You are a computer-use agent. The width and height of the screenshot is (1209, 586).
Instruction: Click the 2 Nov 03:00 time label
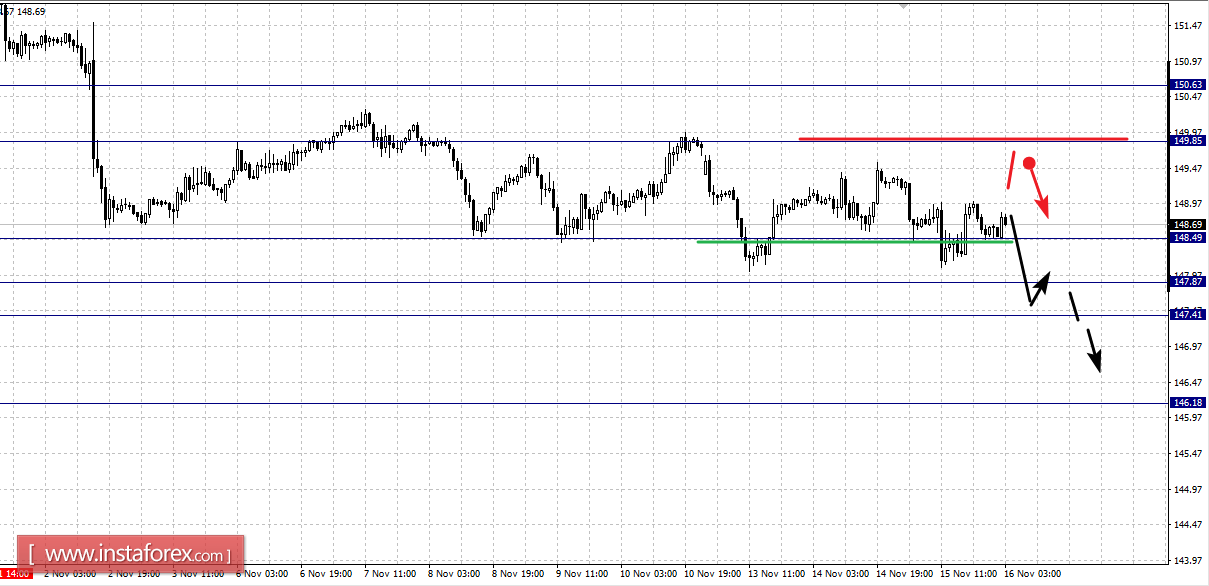pos(70,576)
